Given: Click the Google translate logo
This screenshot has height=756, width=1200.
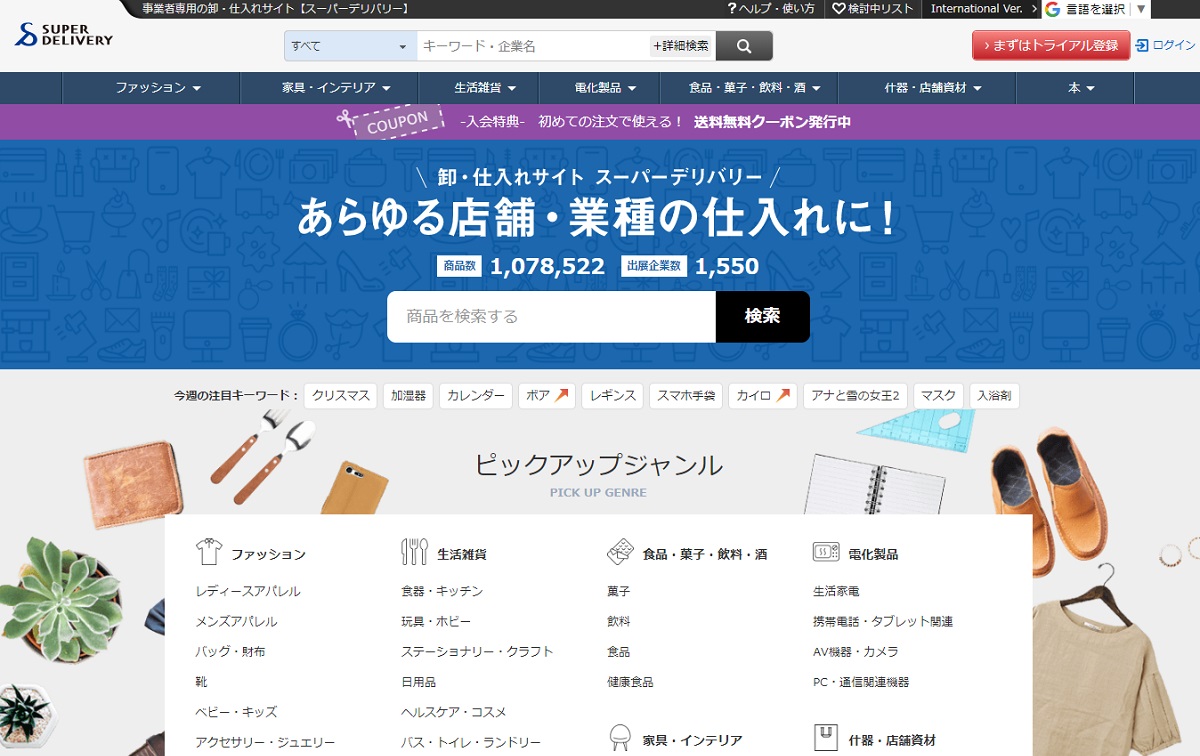Looking at the screenshot, I should (x=1052, y=10).
